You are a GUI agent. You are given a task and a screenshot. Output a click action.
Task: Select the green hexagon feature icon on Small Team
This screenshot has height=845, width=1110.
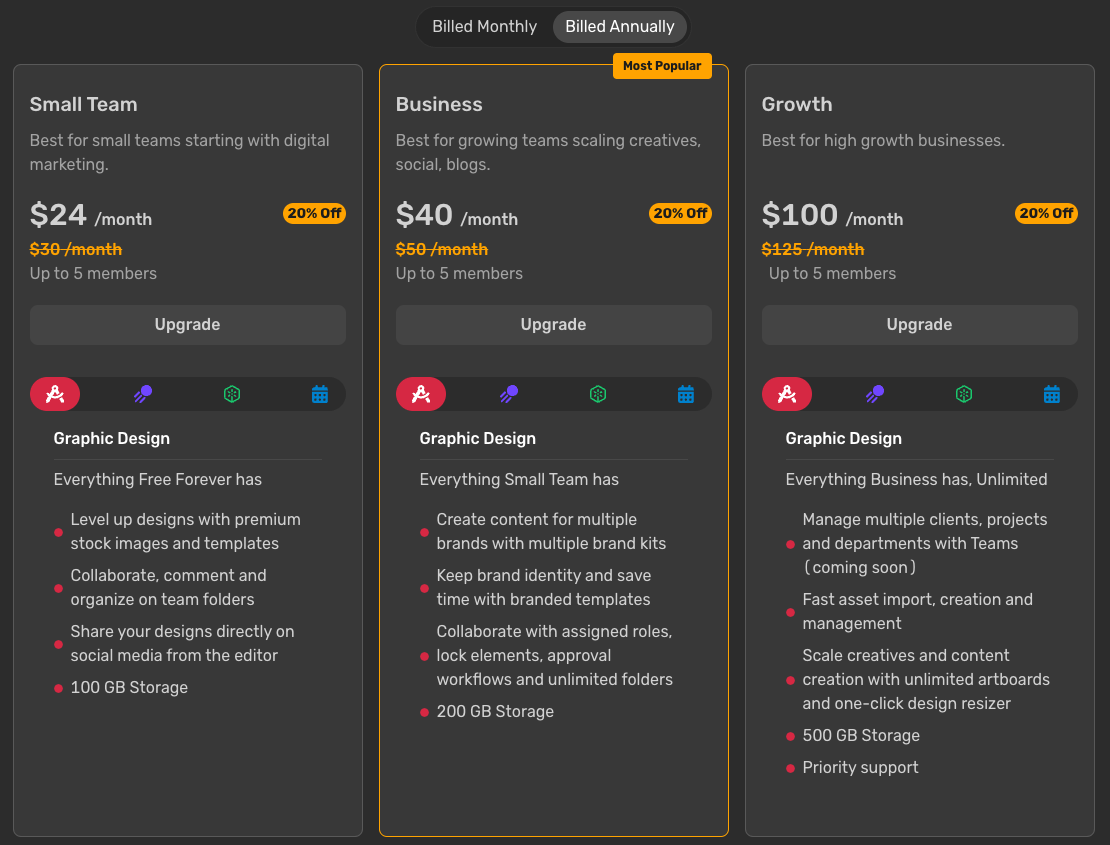tap(232, 394)
